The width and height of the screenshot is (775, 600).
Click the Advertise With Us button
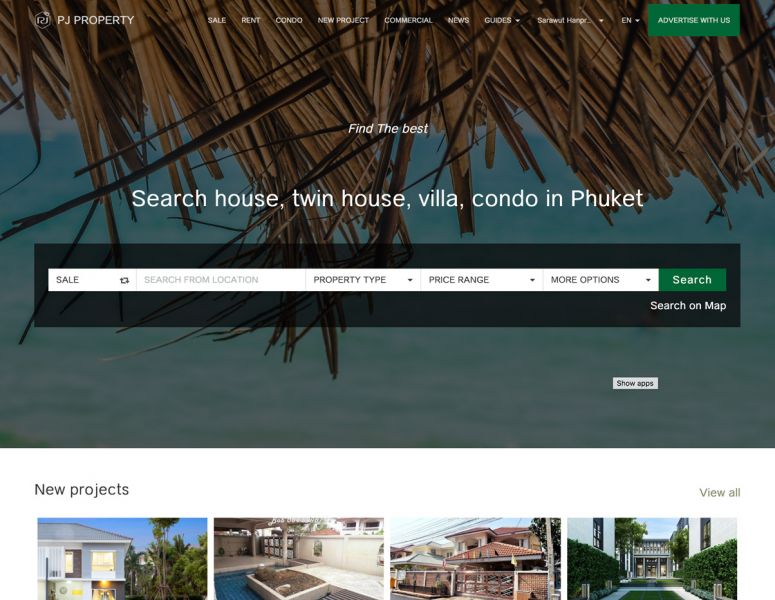693,20
